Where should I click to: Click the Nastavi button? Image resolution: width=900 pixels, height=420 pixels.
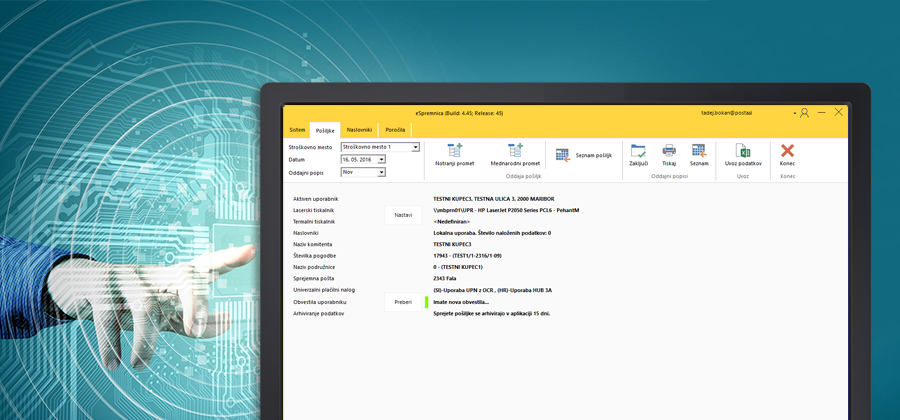pos(403,215)
